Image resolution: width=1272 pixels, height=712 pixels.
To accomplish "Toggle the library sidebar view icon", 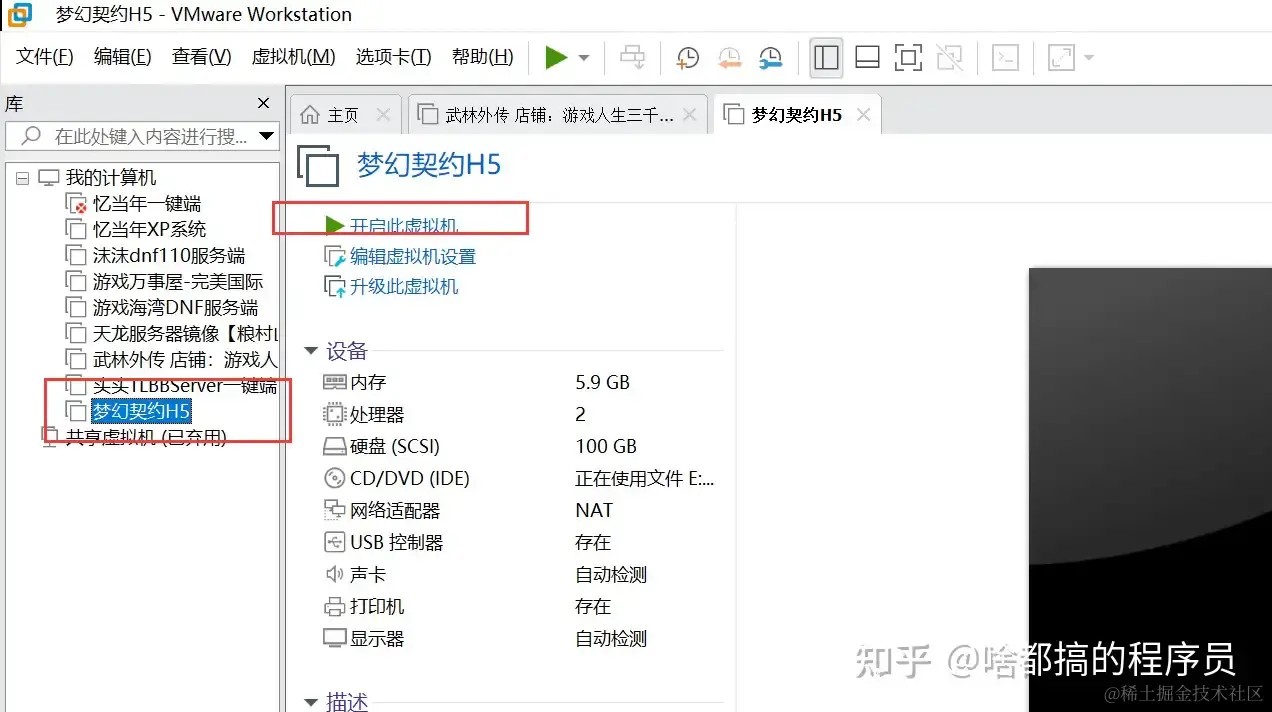I will pyautogui.click(x=827, y=58).
